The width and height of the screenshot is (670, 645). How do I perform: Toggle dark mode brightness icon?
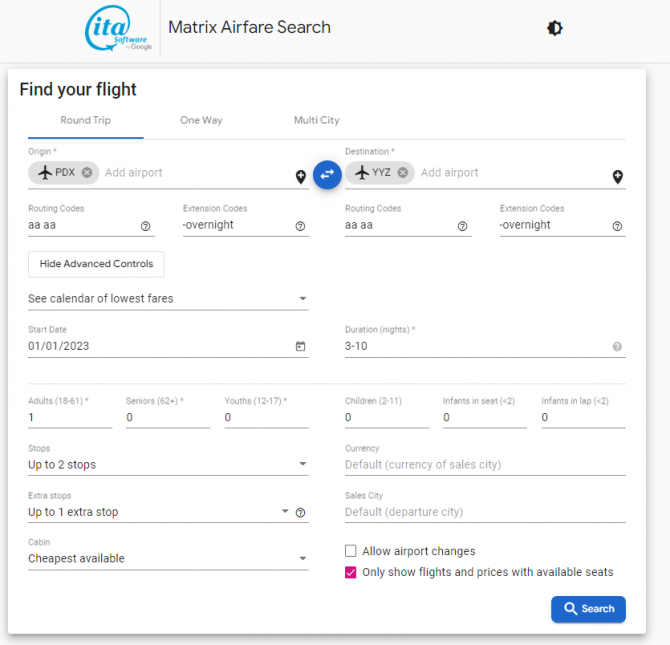(555, 28)
